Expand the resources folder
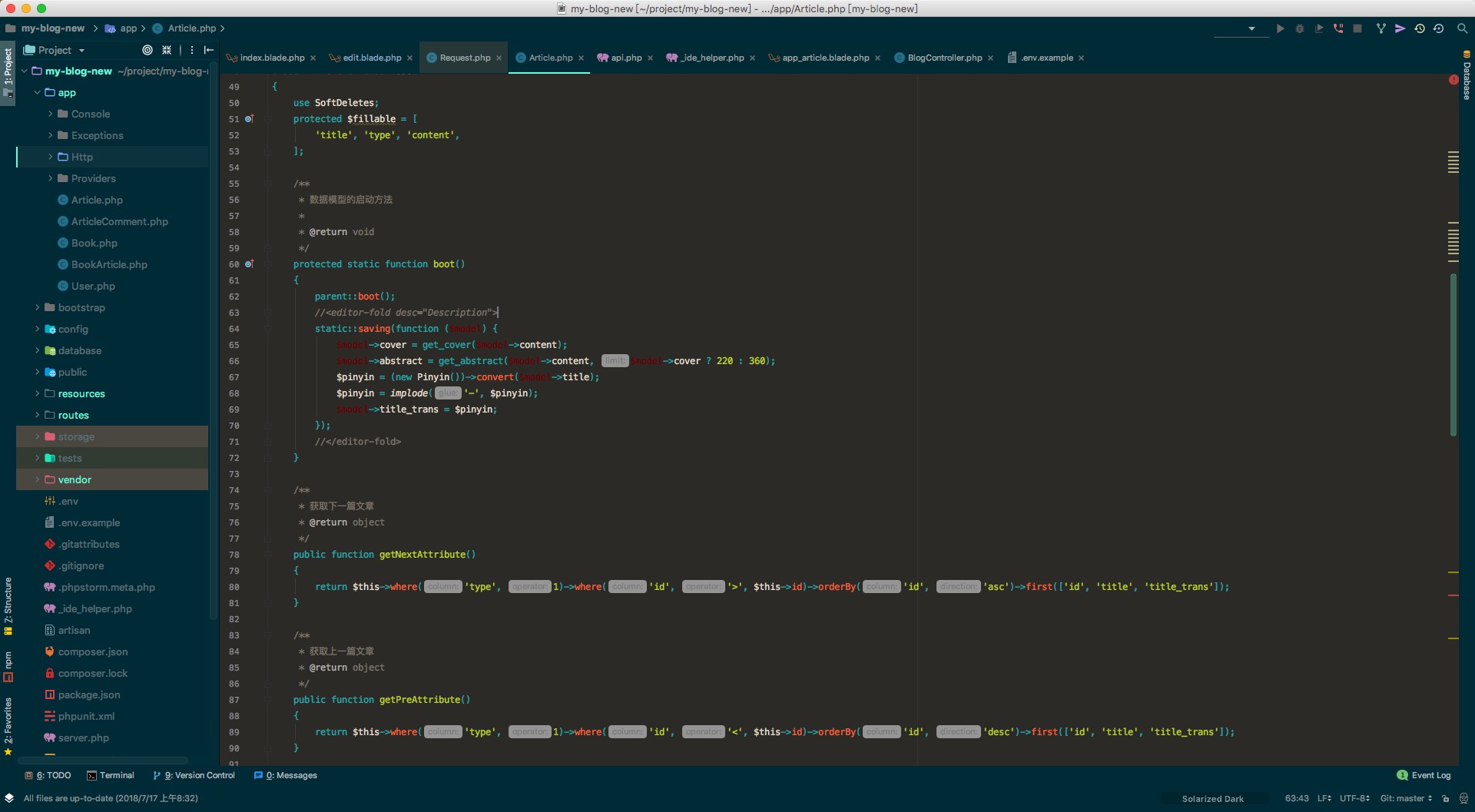Image resolution: width=1475 pixels, height=812 pixels. point(37,393)
